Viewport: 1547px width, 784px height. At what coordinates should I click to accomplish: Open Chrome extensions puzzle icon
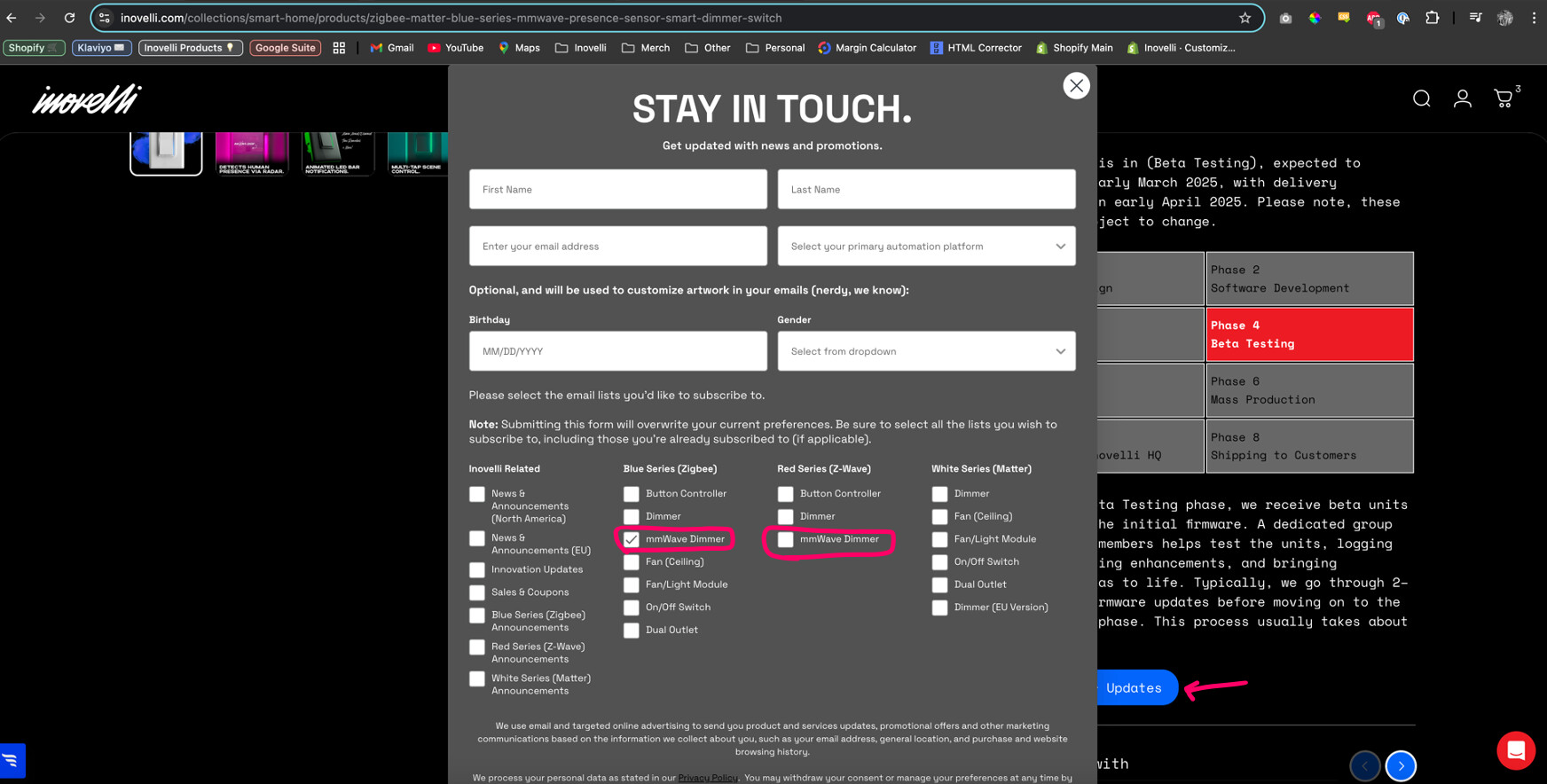click(x=1432, y=18)
